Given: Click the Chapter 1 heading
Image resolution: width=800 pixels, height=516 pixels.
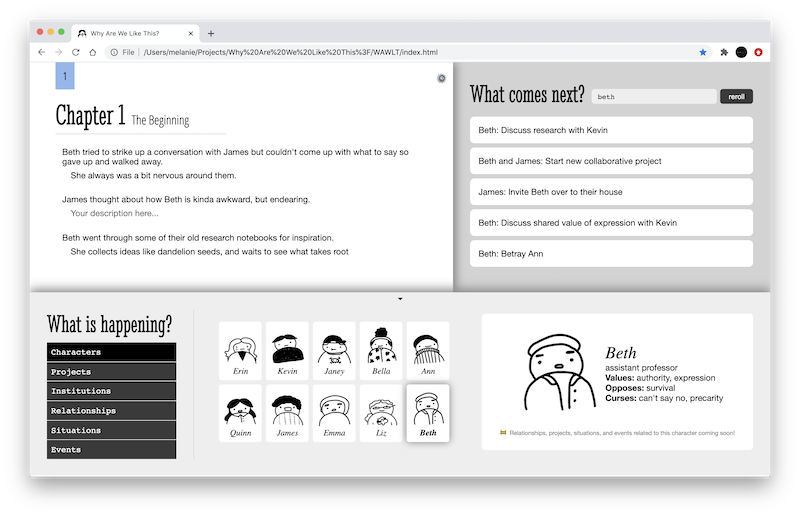Looking at the screenshot, I should [90, 115].
